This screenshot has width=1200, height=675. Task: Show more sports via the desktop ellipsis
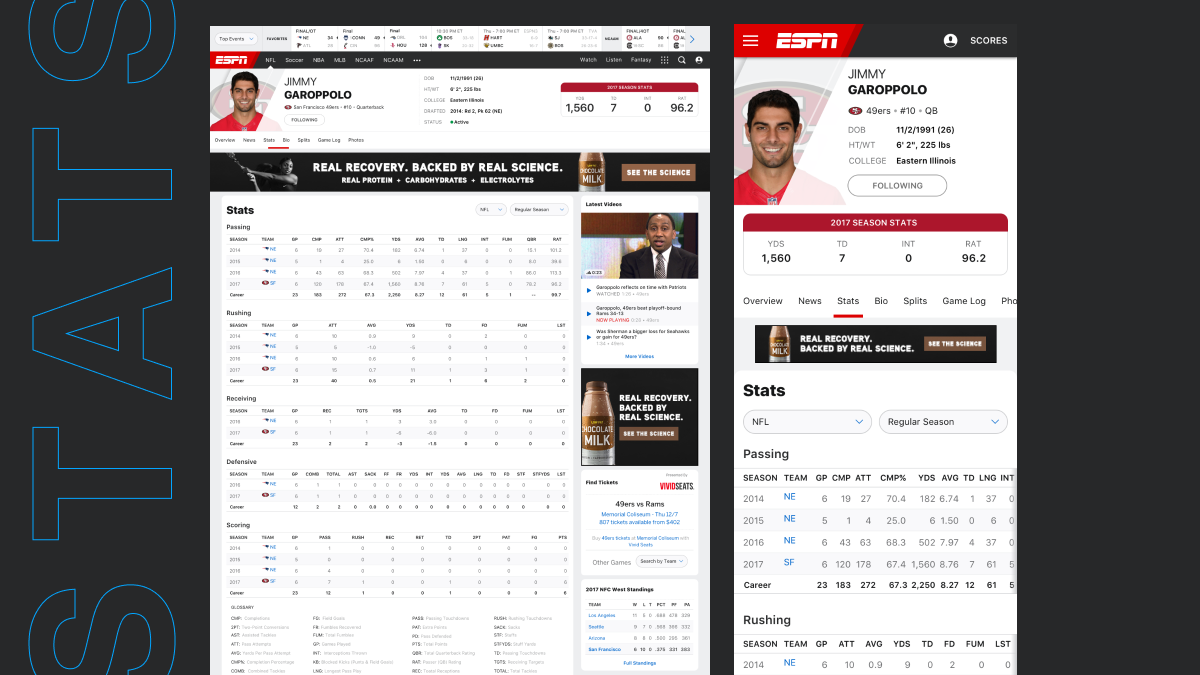pyautogui.click(x=417, y=60)
